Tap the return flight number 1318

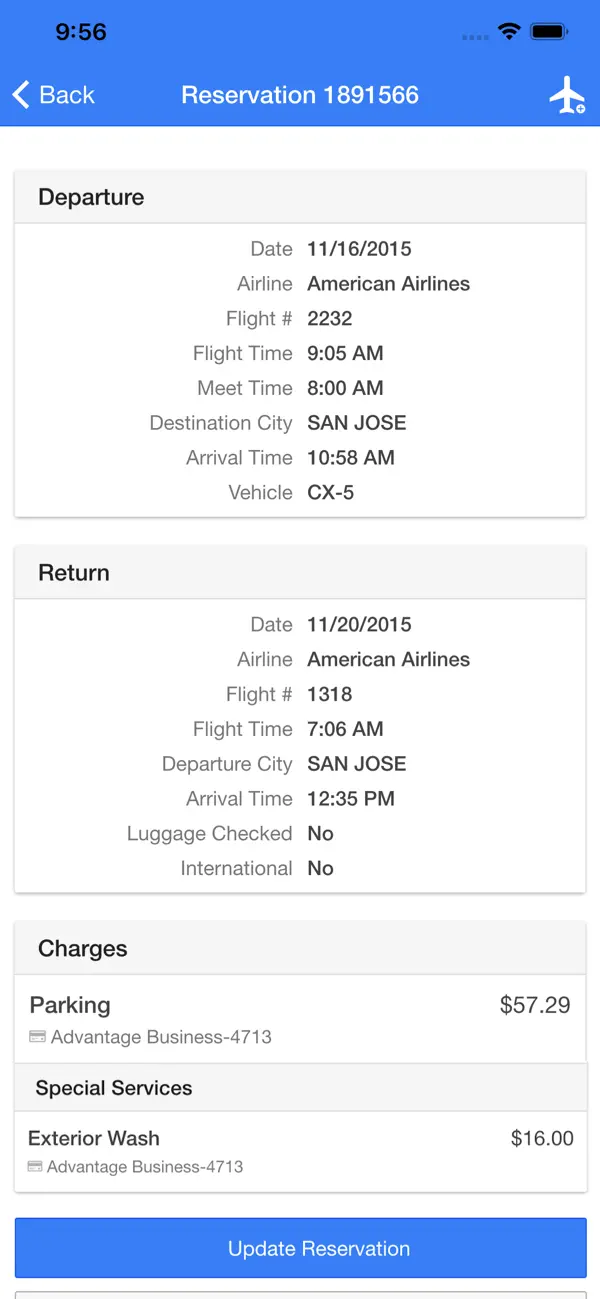[x=330, y=694]
